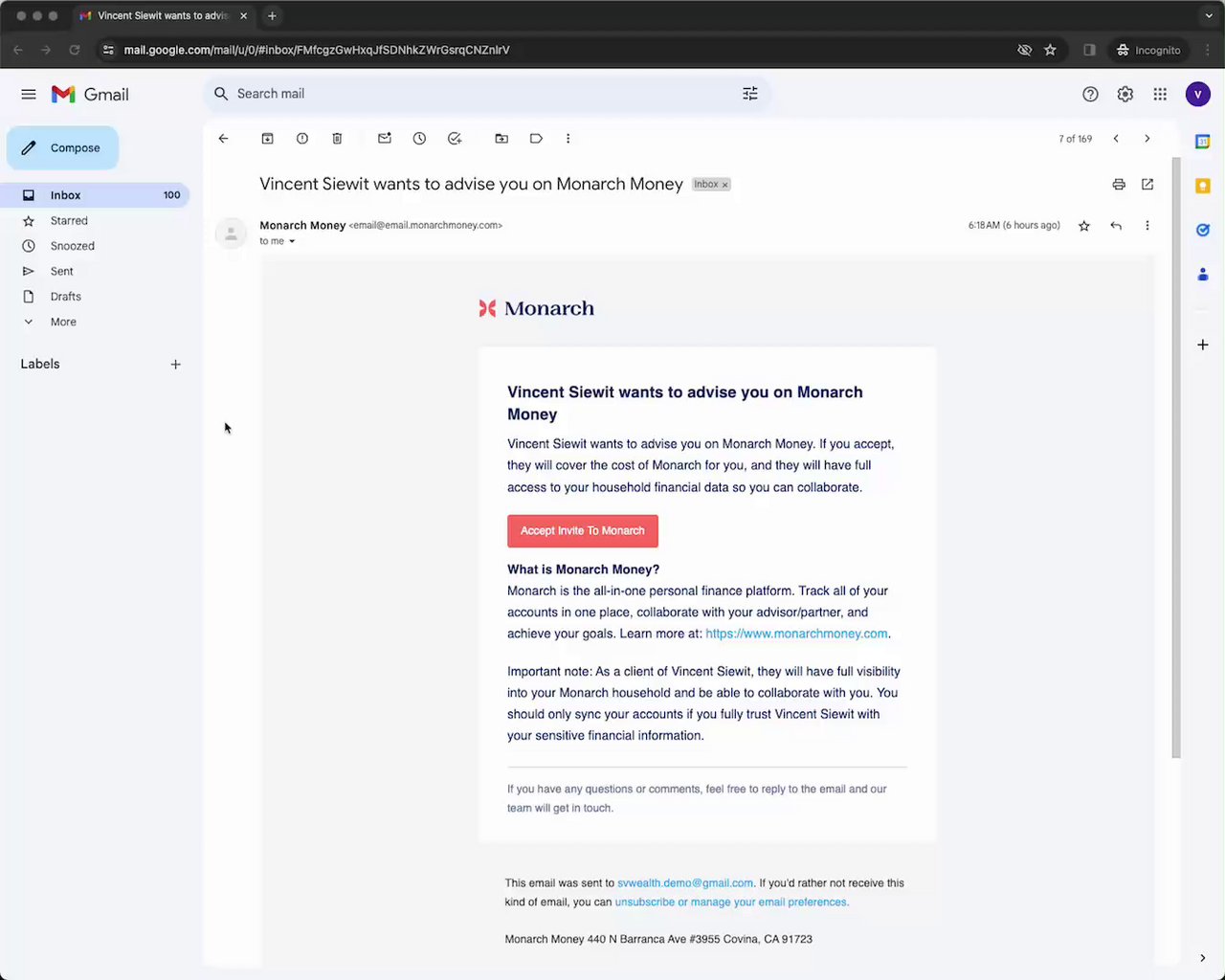Image resolution: width=1225 pixels, height=980 pixels.
Task: Create a new label plus
Action: (x=175, y=365)
